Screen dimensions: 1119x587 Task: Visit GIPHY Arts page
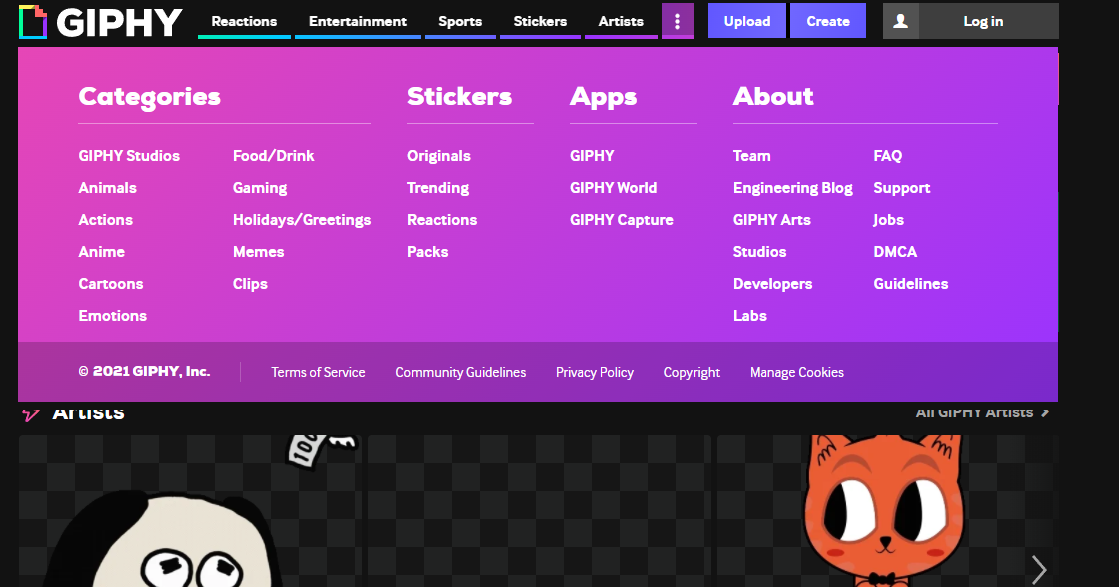771,220
